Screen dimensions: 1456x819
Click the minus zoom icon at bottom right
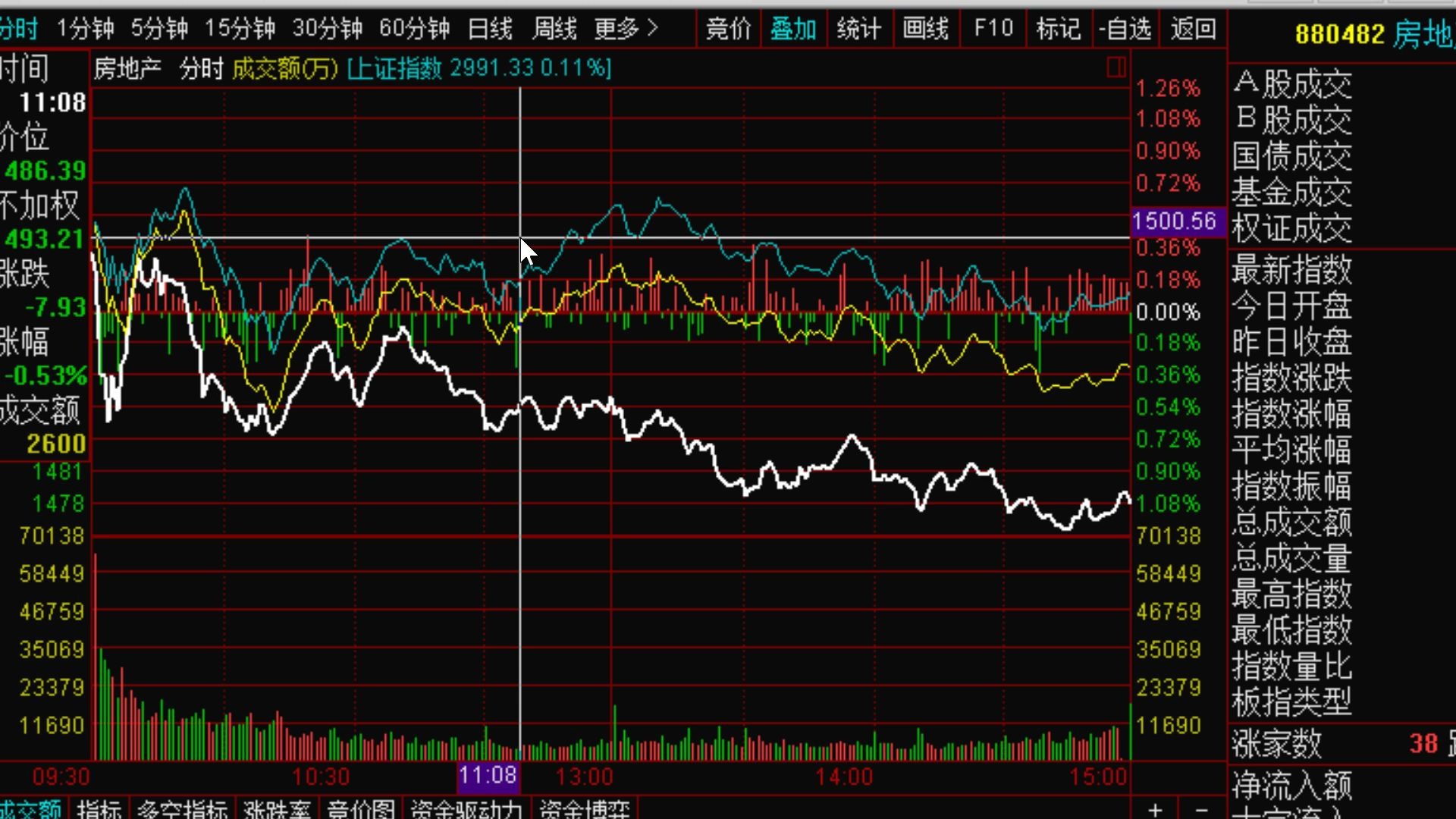pyautogui.click(x=1201, y=809)
